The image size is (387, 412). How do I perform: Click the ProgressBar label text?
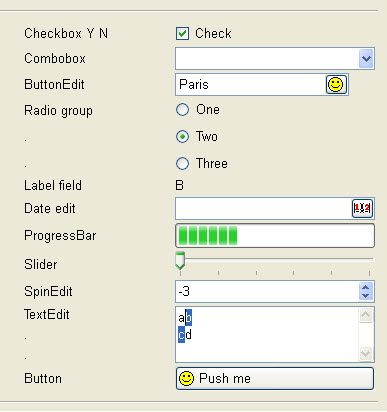(60, 236)
